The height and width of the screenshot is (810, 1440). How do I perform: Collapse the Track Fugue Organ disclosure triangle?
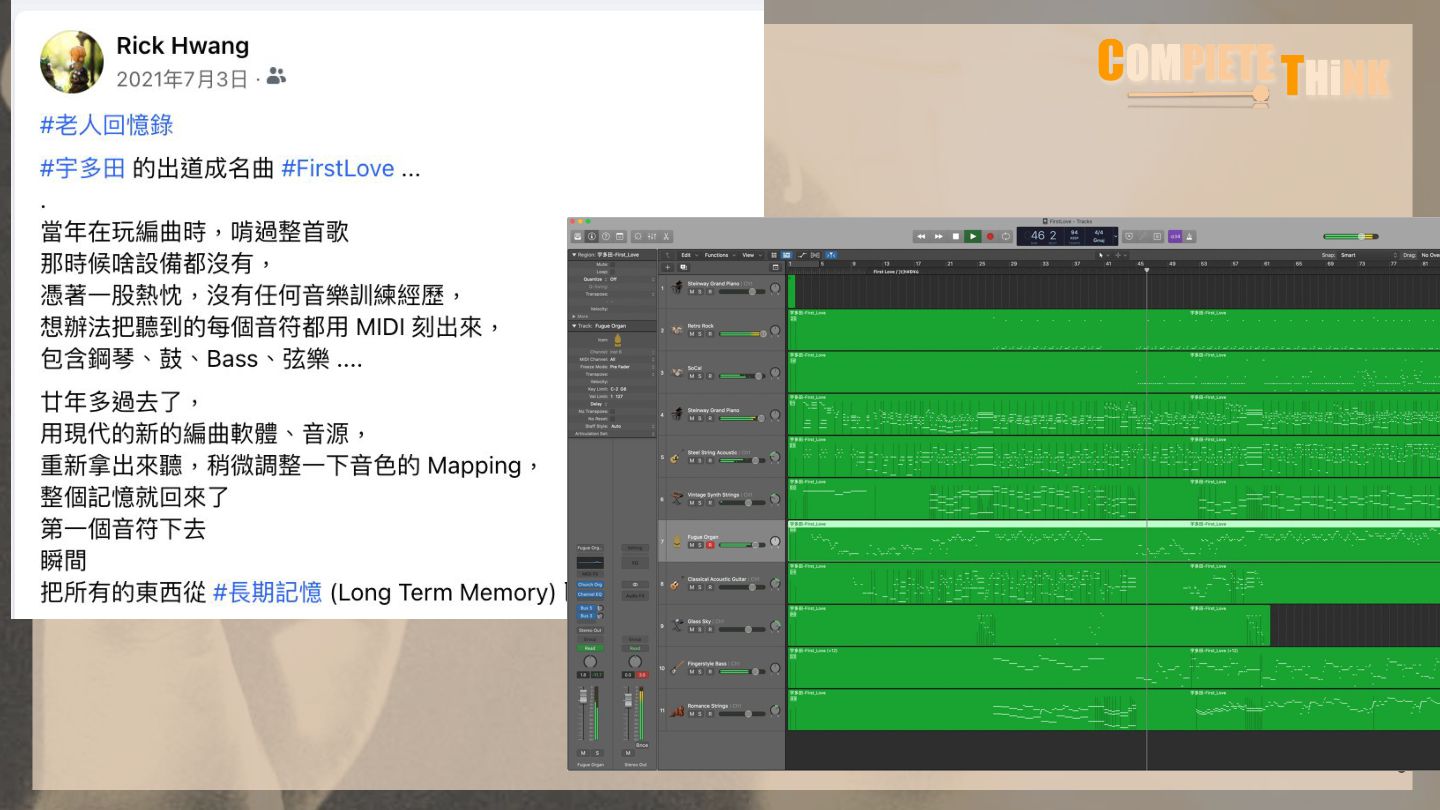click(x=574, y=326)
